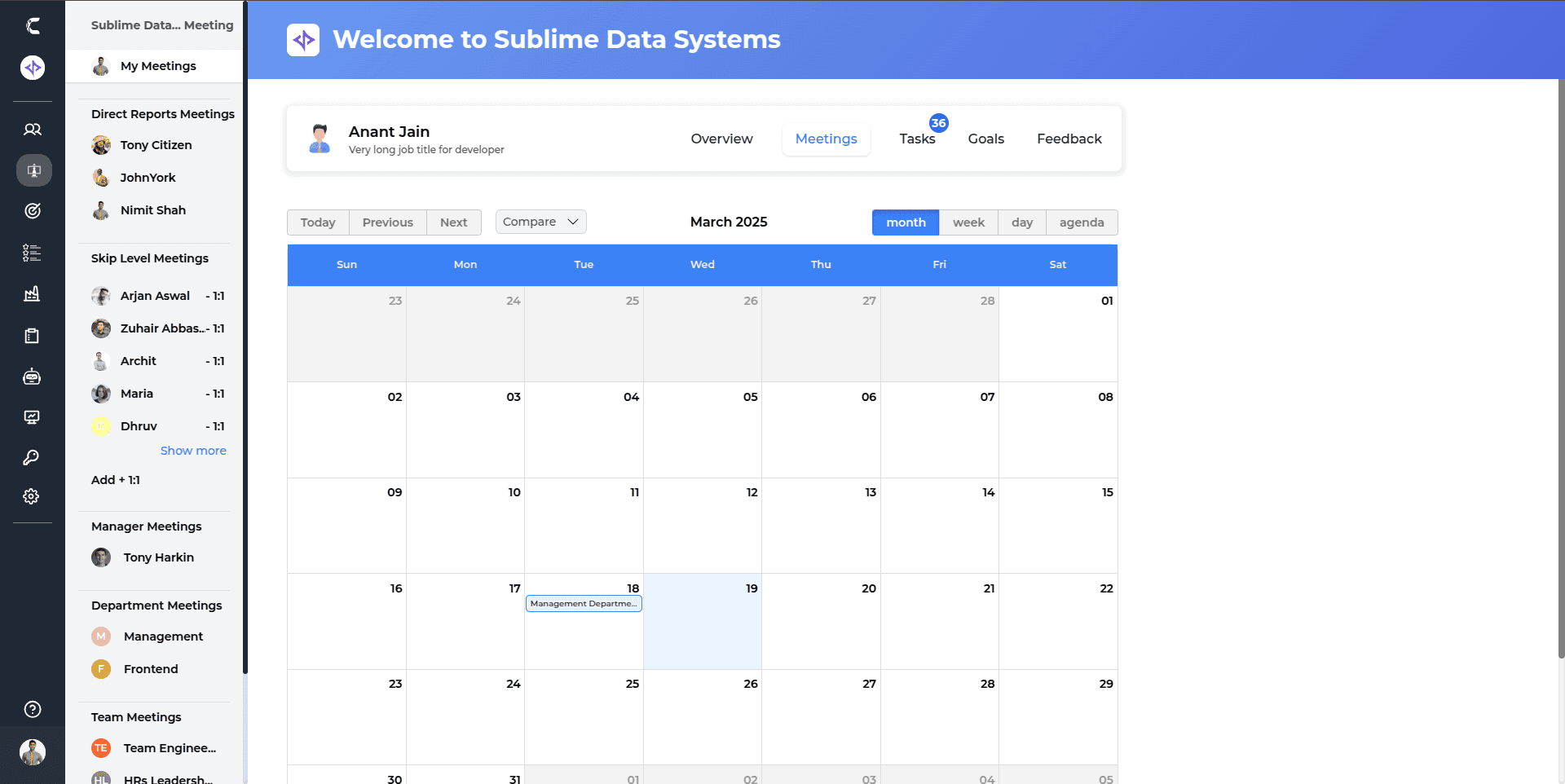Click date 01 in the Saturday column
This screenshot has width=1565, height=784.
(x=1107, y=301)
